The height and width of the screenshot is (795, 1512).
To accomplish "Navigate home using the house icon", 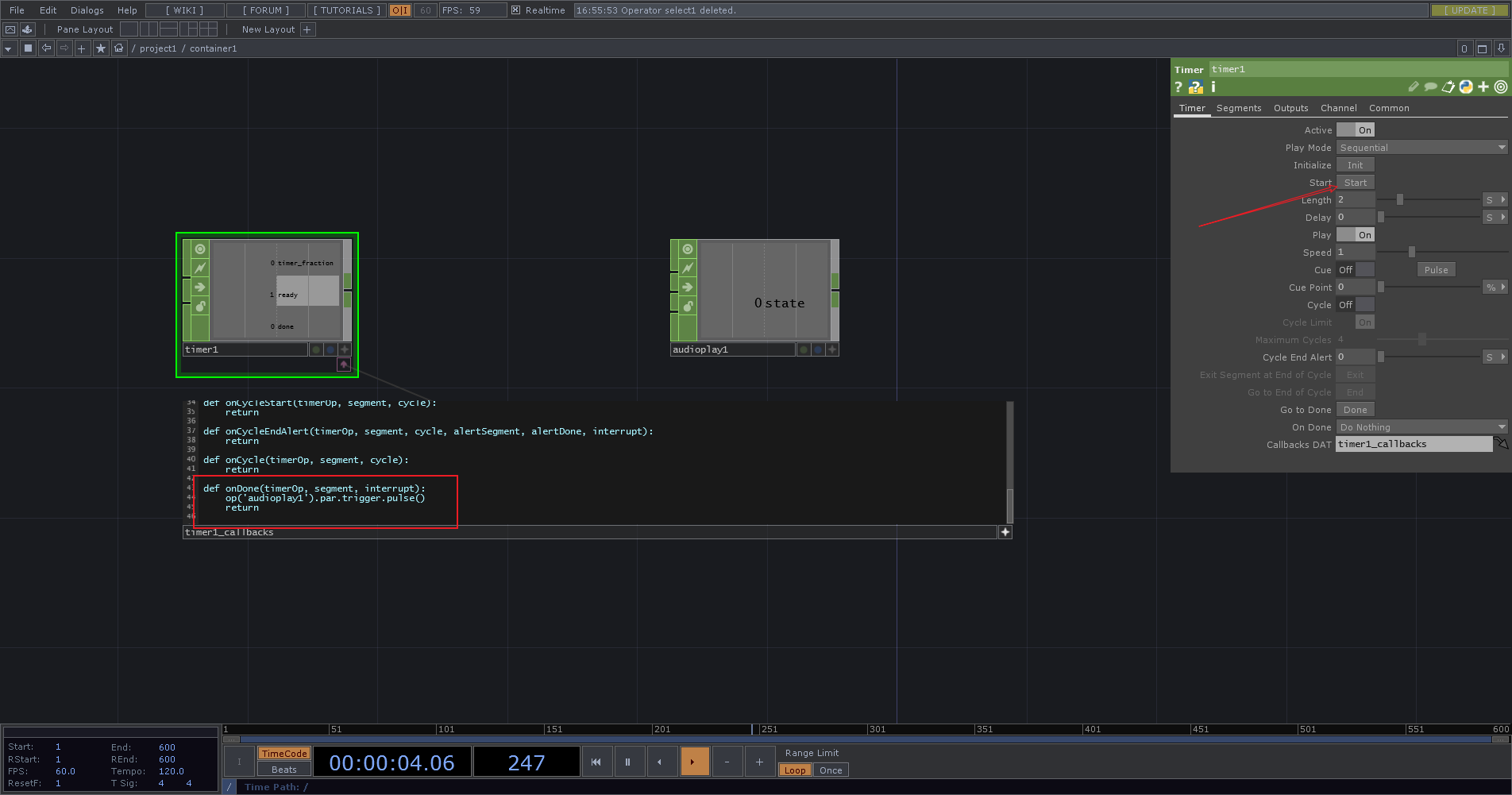I will coord(118,48).
